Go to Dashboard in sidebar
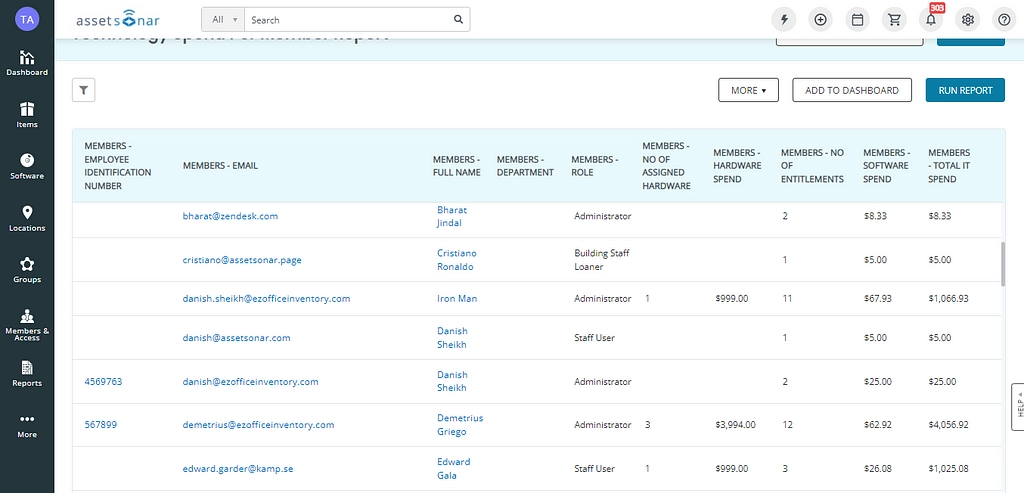Viewport: 1024px width, 493px height. (27, 63)
